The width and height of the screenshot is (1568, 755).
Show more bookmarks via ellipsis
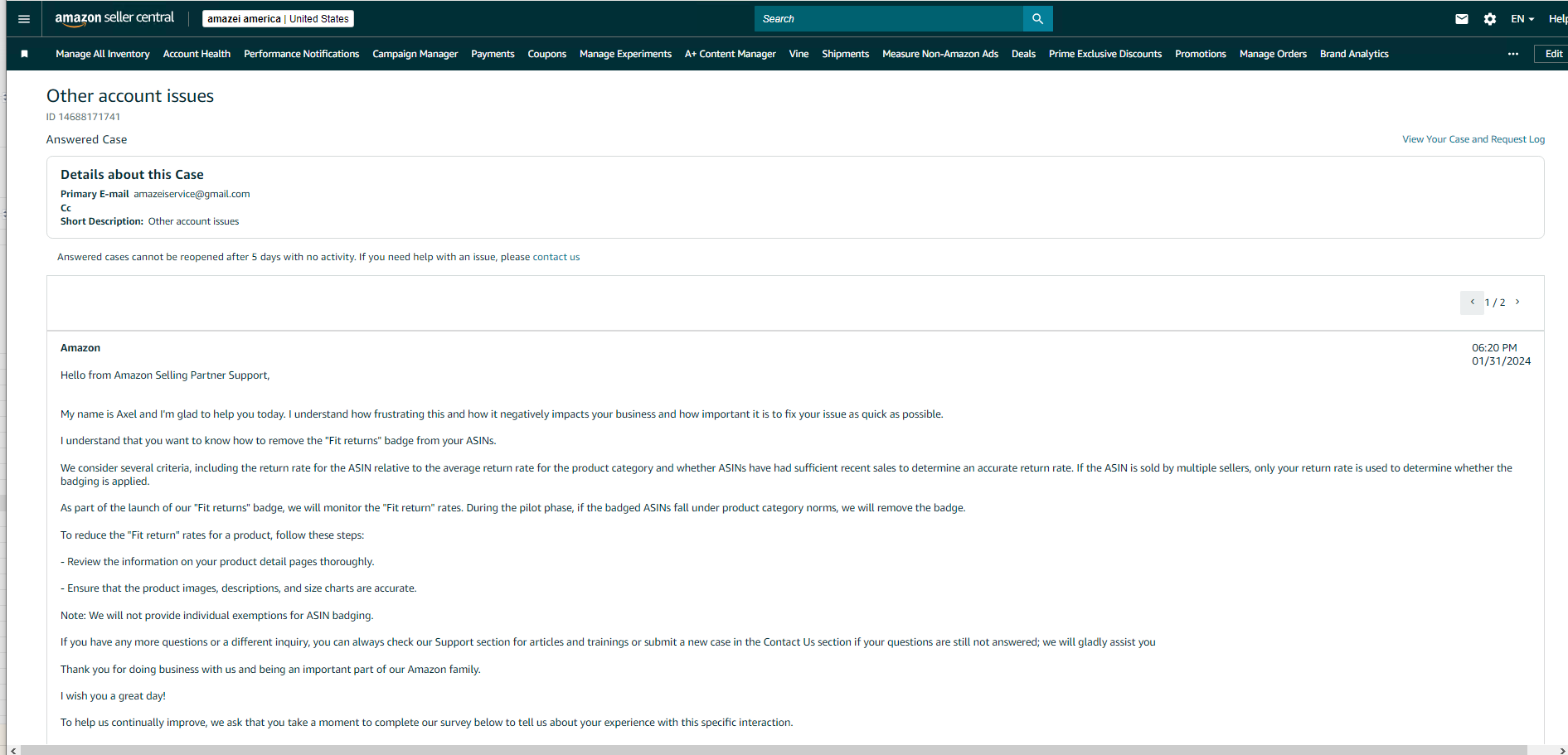click(x=1513, y=54)
